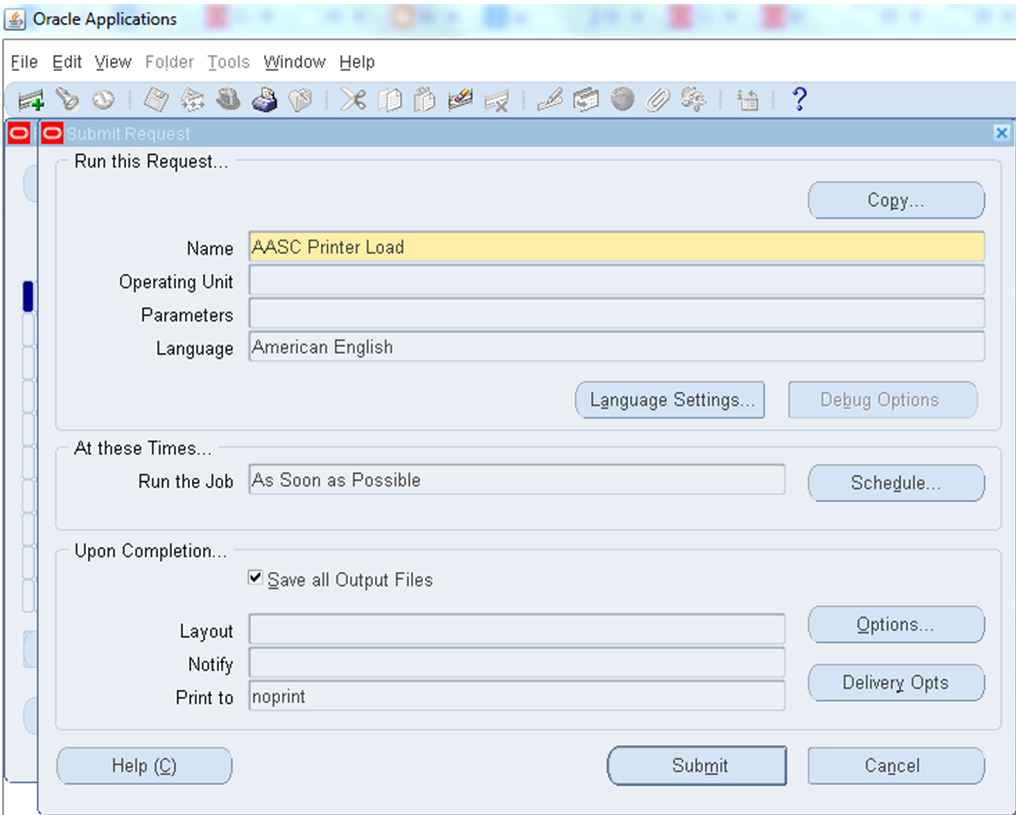Viewport: 1016px width, 815px height.
Task: Open Delivery Opts
Action: coord(896,682)
